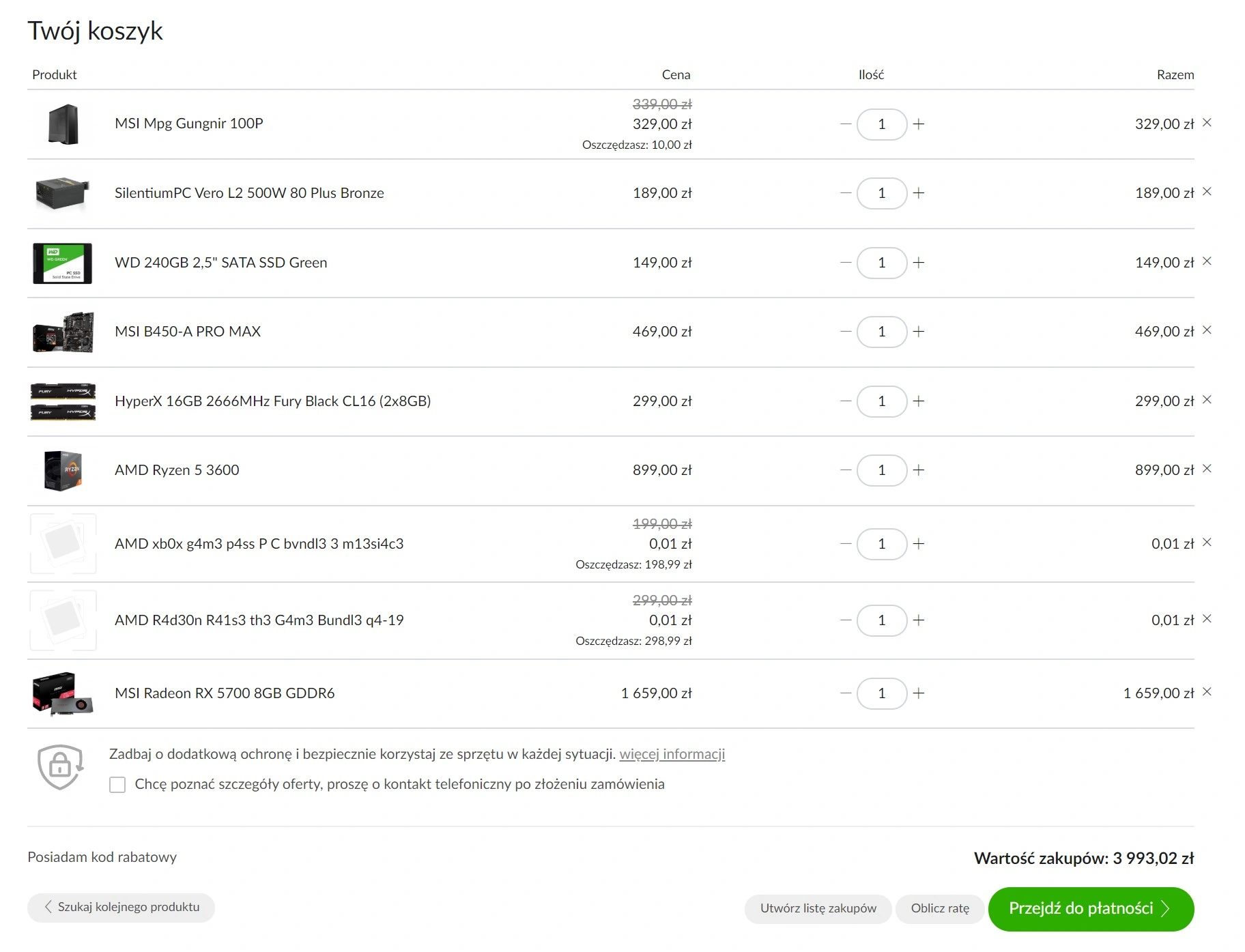Click quantity field for AMD Ryzen 5 3600
The width and height of the screenshot is (1245, 952).
click(x=882, y=470)
